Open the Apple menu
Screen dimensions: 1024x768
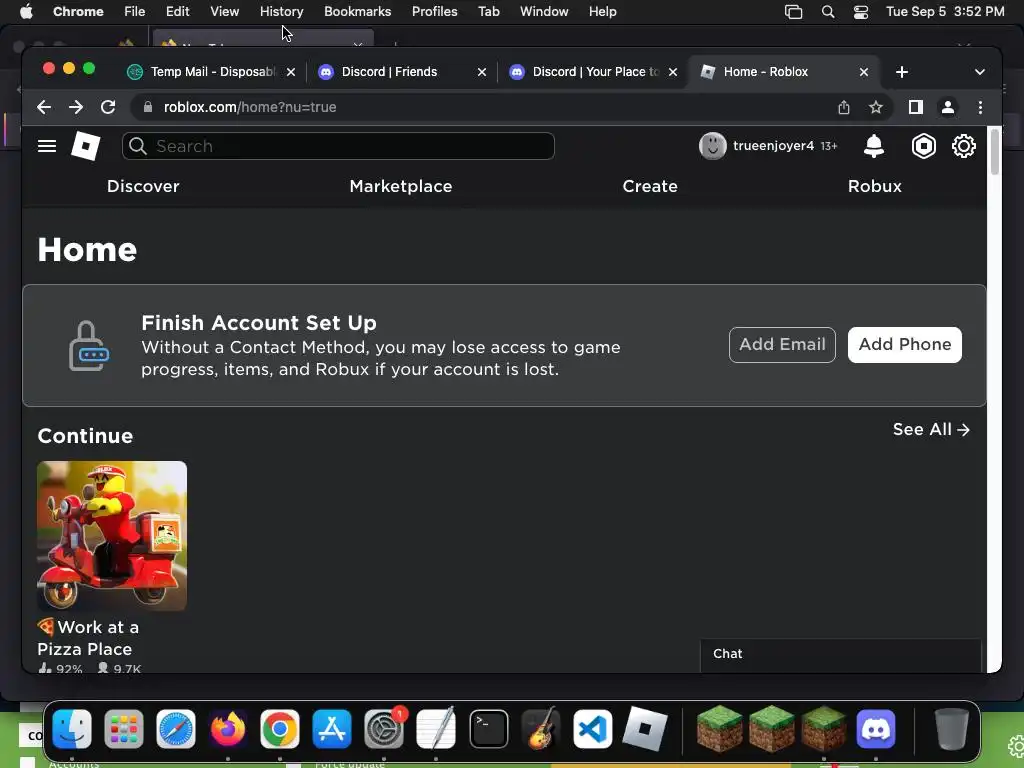coord(26,12)
